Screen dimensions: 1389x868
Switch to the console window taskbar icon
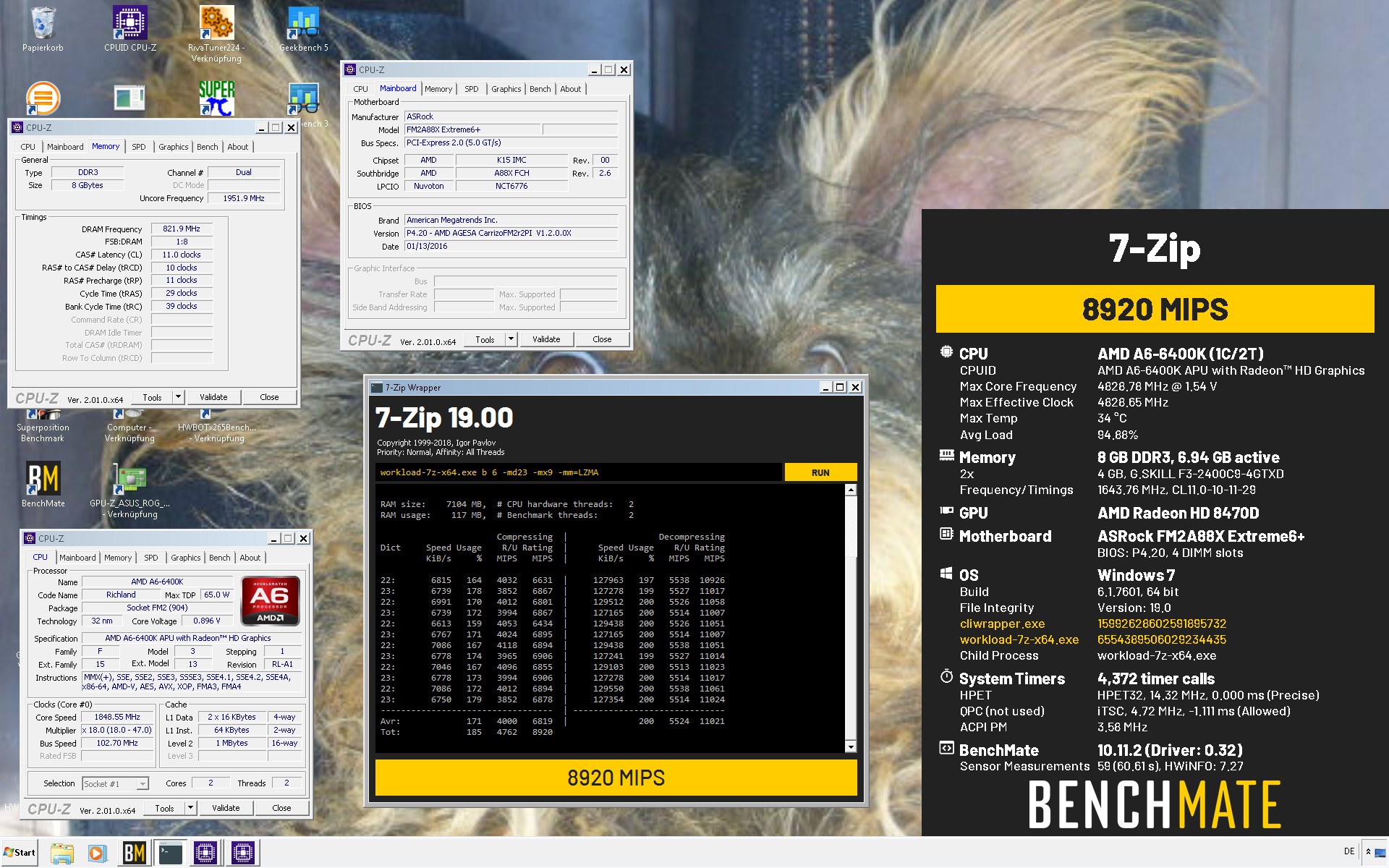171,854
